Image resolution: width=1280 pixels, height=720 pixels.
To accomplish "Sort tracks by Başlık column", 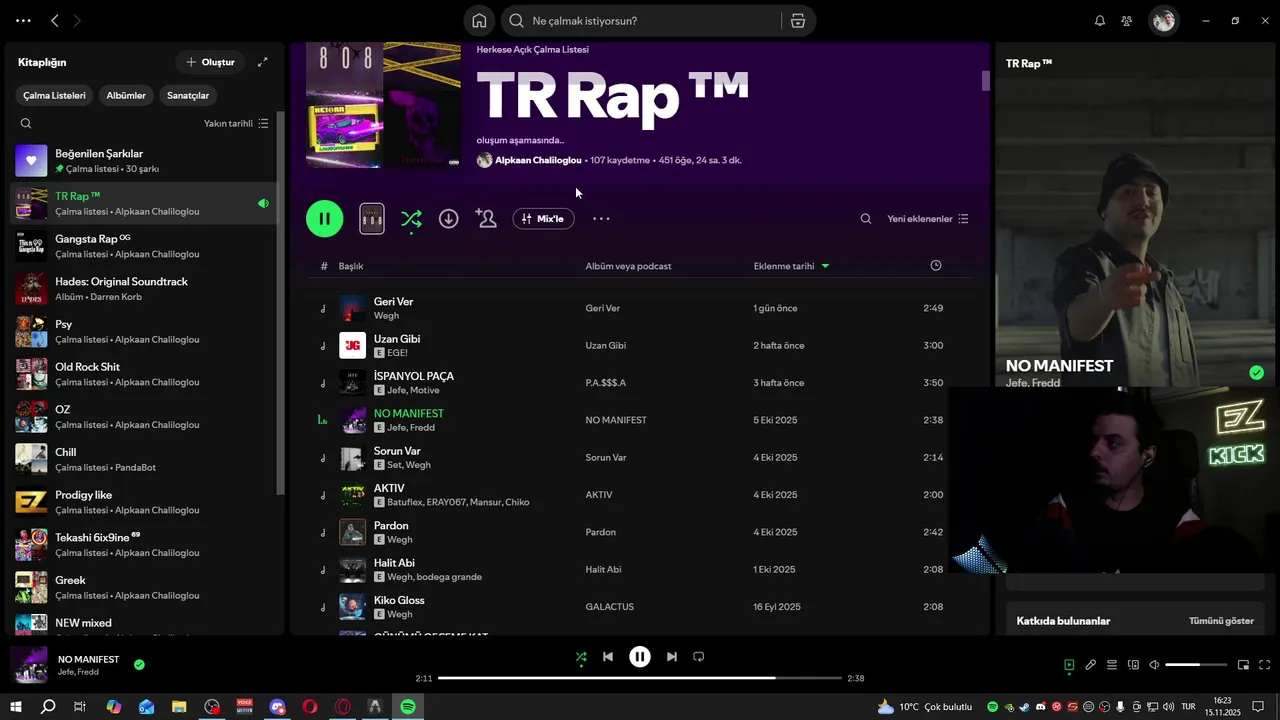I will coord(351,266).
